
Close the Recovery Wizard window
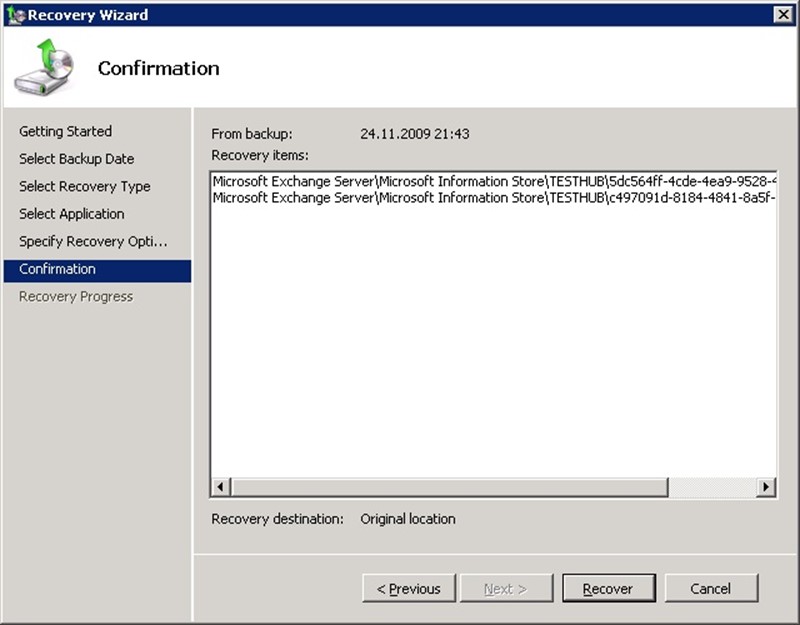pyautogui.click(x=783, y=14)
